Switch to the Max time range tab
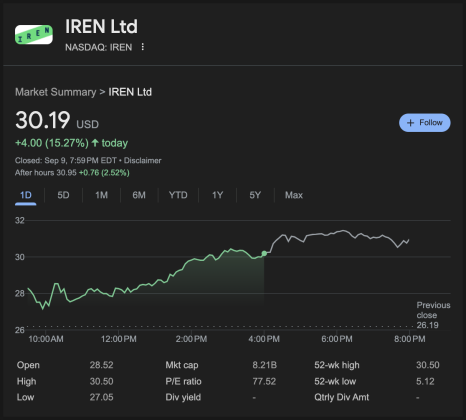This screenshot has width=466, height=420. 294,195
